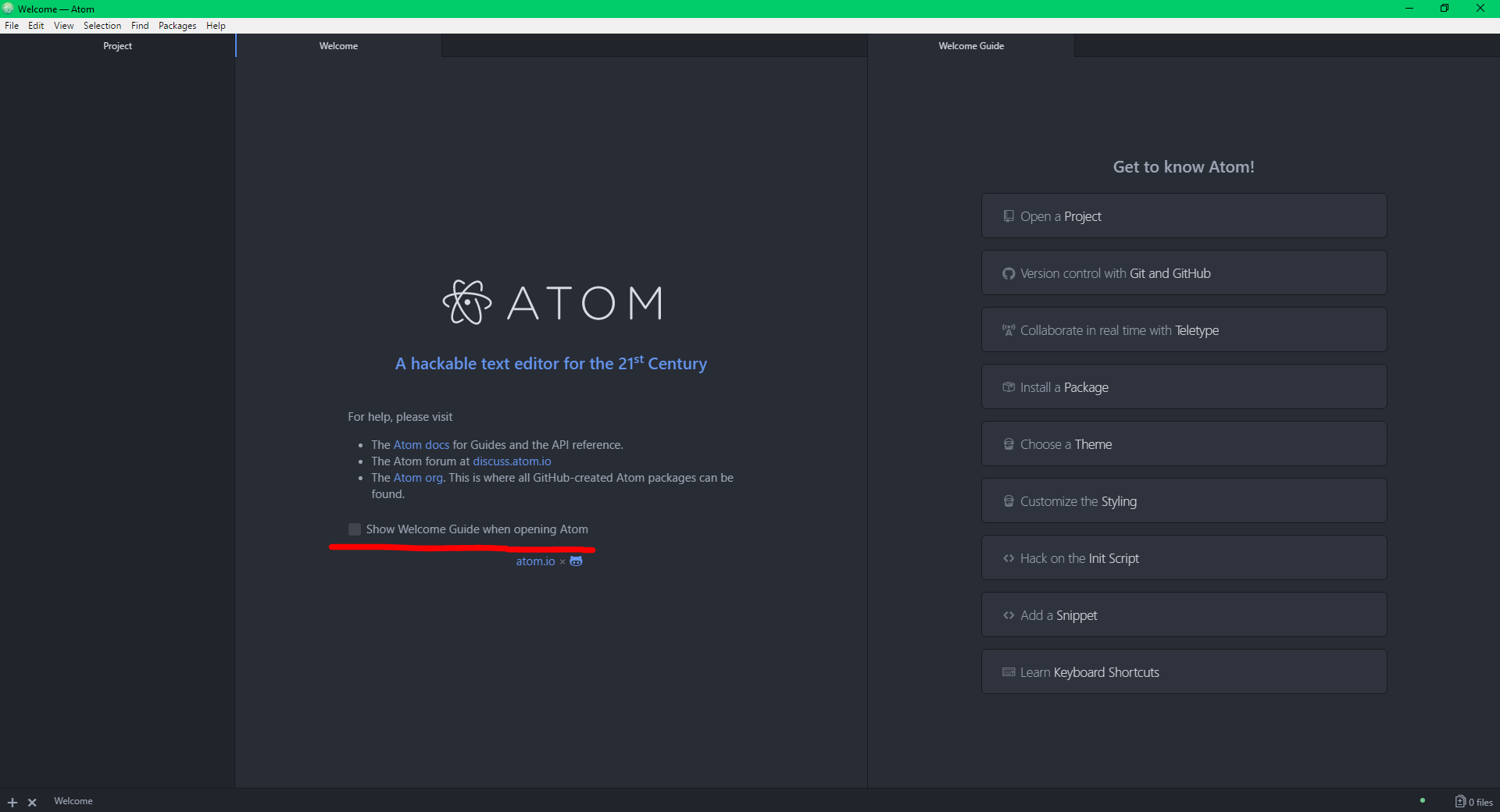1500x812 pixels.
Task: Click the Atom logo graphic
Action: (x=467, y=302)
